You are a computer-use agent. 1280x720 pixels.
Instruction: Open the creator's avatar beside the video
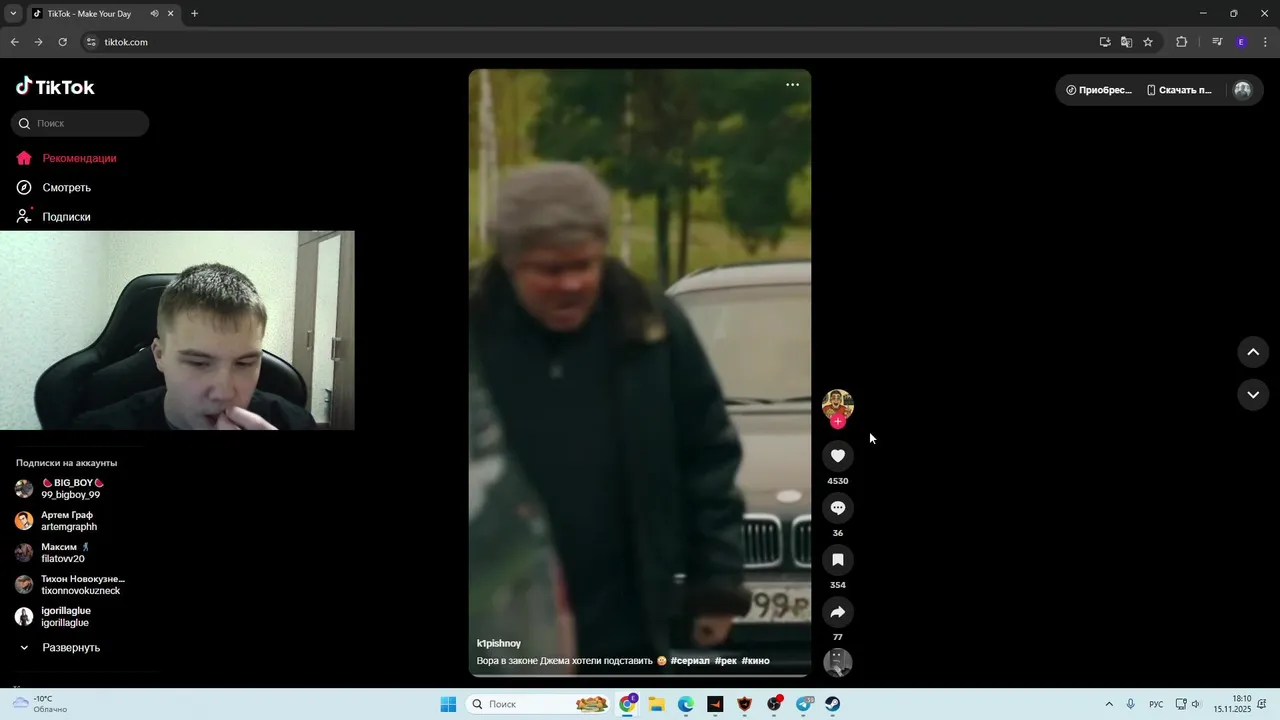click(x=838, y=404)
